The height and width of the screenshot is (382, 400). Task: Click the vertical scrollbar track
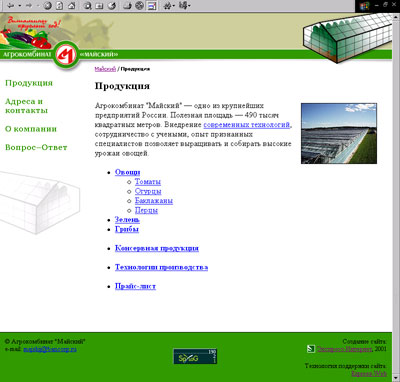pos(396,197)
